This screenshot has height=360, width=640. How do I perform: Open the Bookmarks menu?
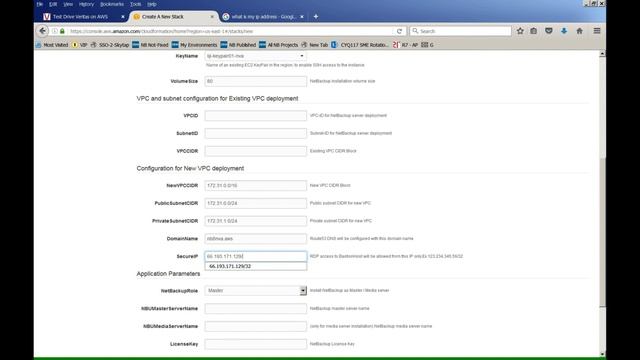click(x=112, y=4)
